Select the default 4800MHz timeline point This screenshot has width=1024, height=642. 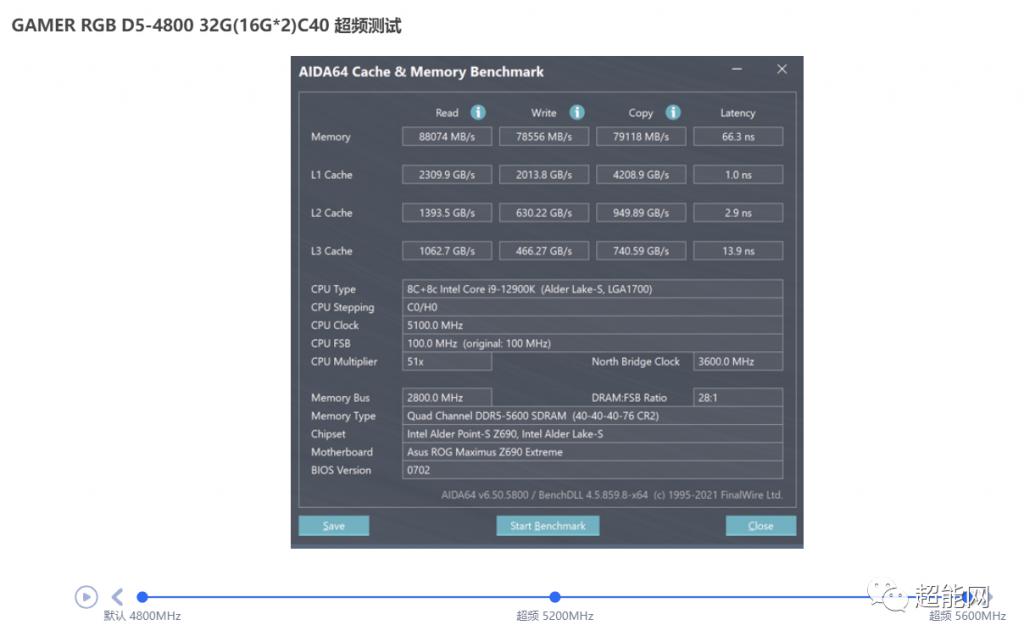(x=142, y=597)
